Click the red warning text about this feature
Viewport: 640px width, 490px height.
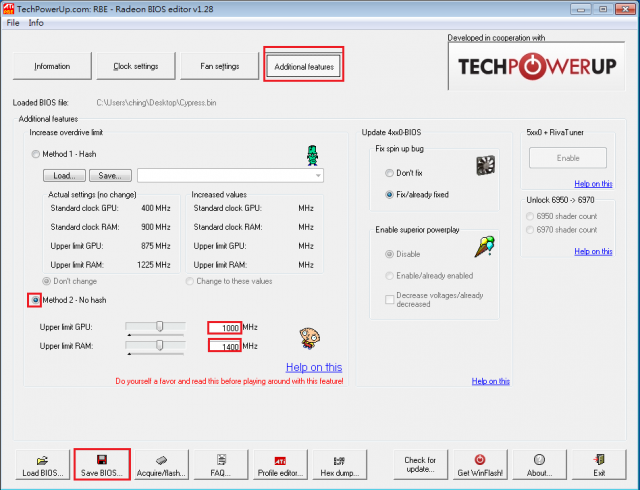point(229,381)
